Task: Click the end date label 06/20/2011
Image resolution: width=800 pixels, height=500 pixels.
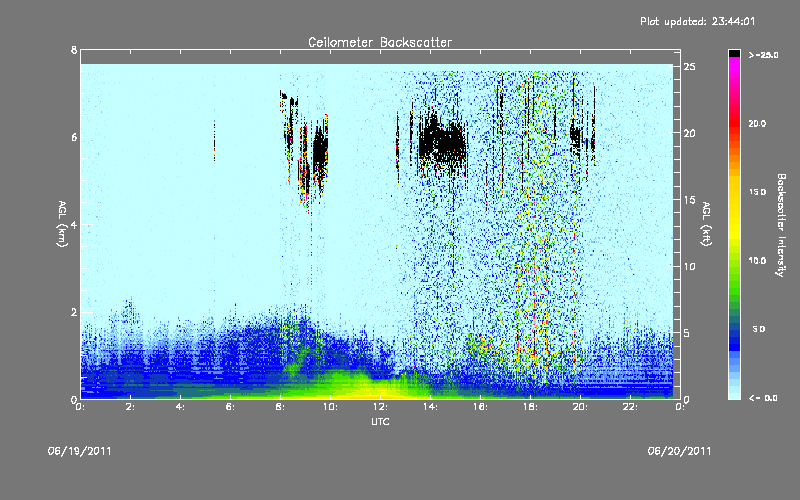Action: tap(679, 451)
